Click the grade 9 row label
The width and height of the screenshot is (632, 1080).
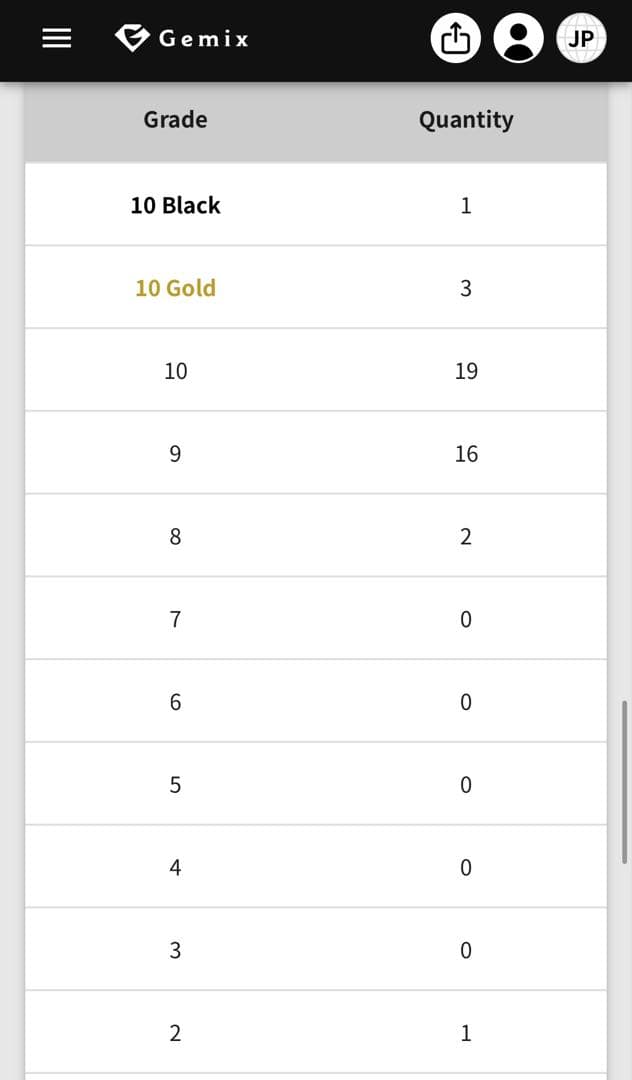pos(175,454)
